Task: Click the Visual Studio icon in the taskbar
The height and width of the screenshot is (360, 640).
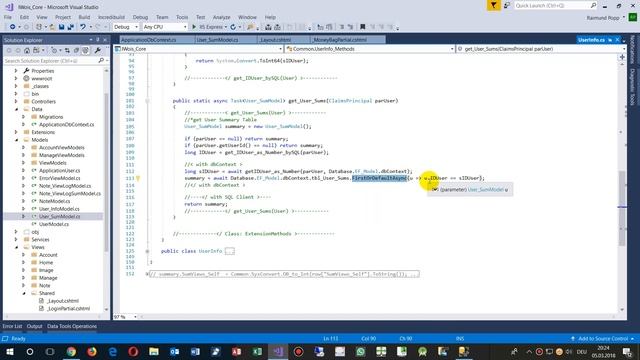Action: [278, 351]
